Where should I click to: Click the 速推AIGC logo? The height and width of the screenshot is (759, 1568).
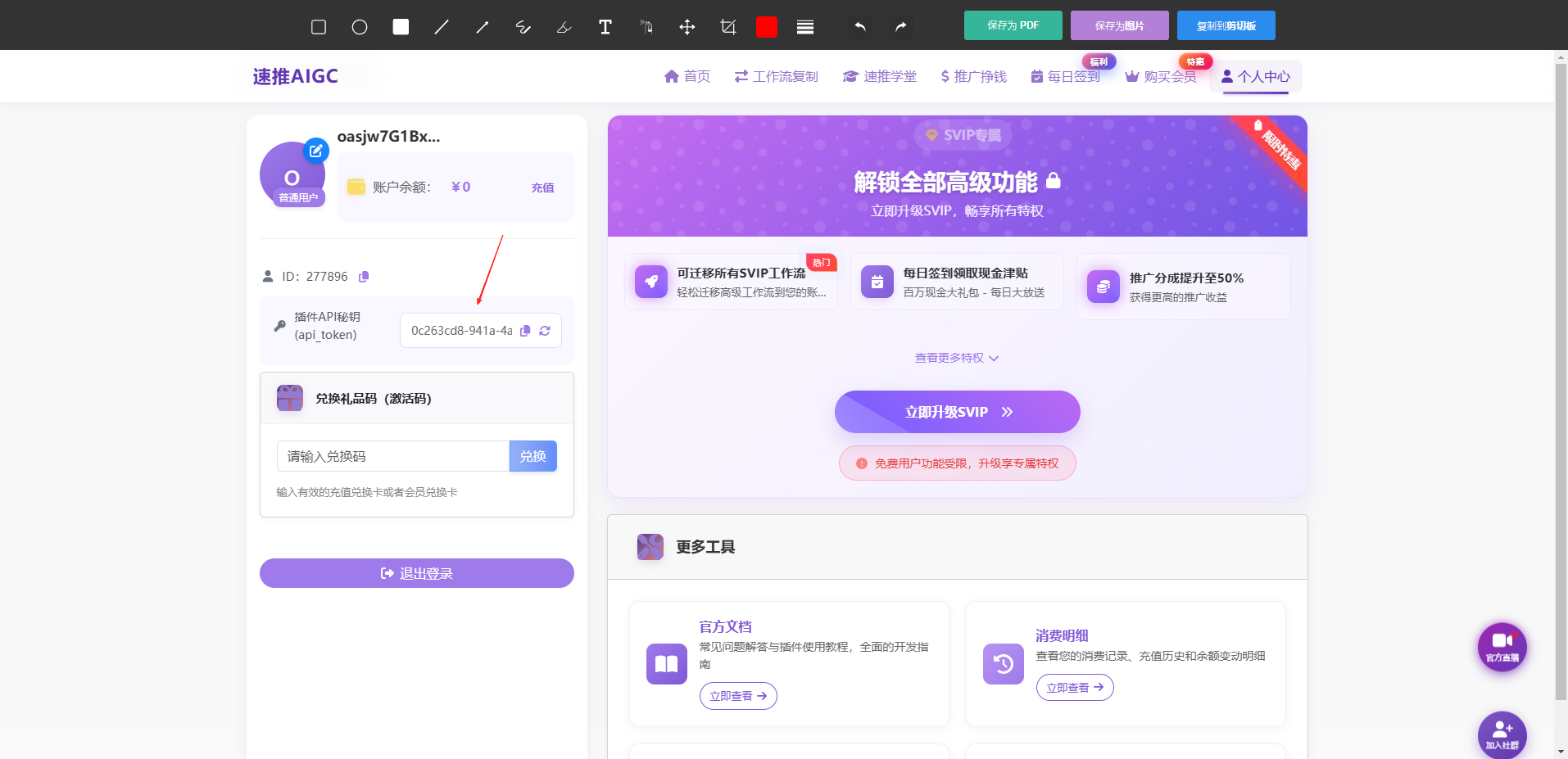296,76
